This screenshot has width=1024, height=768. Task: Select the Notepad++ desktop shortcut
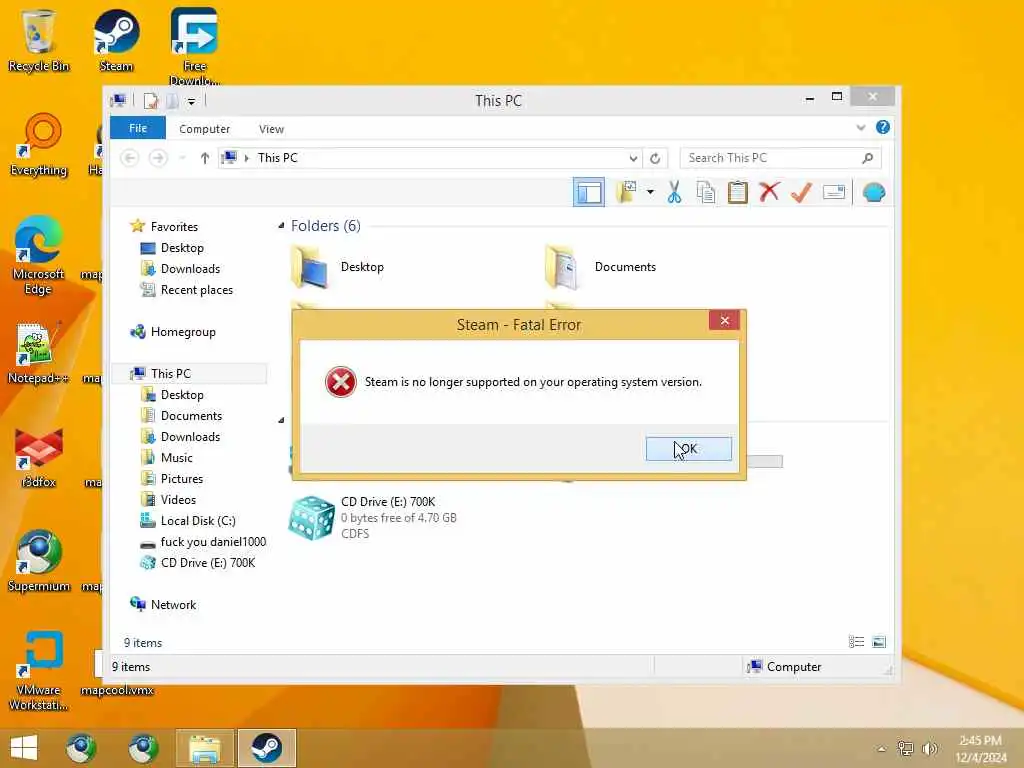tap(39, 353)
